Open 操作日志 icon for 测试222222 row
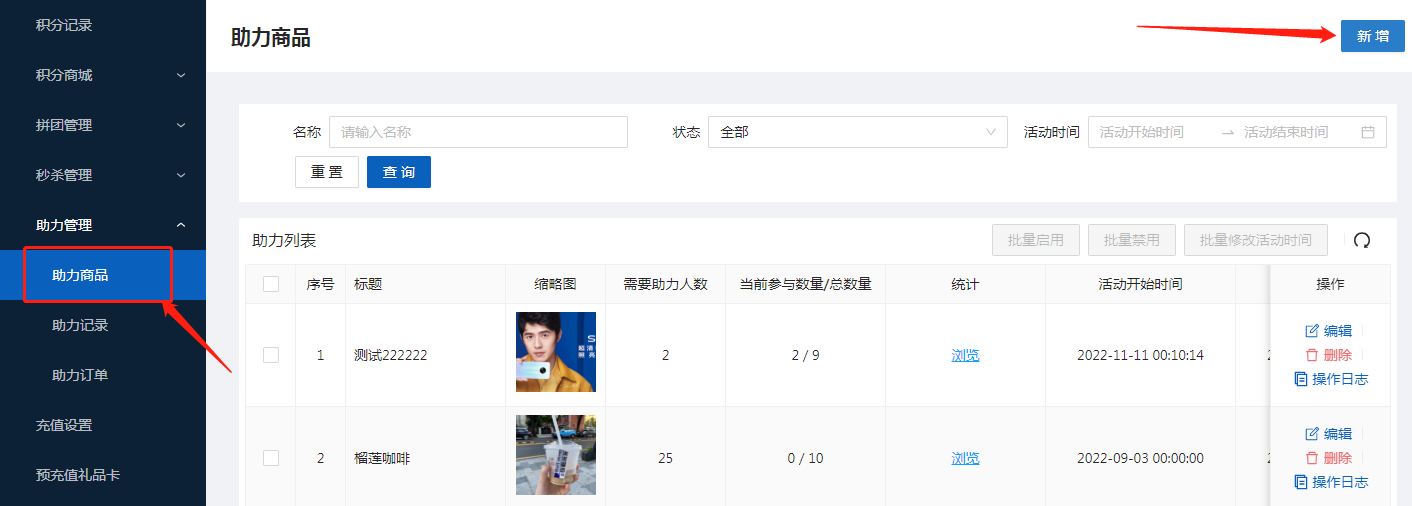Image resolution: width=1412 pixels, height=506 pixels. (1301, 379)
